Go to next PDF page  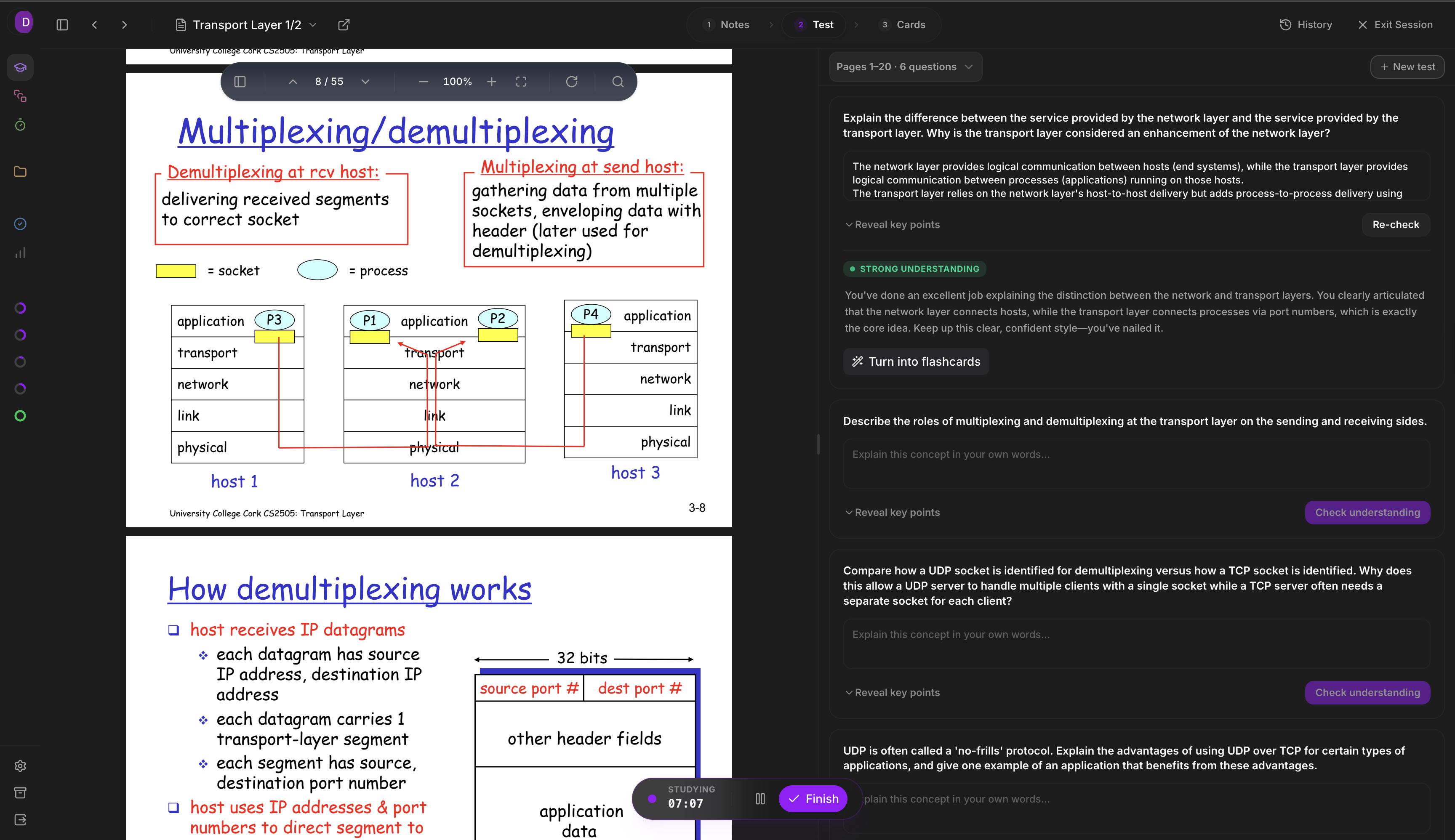365,82
